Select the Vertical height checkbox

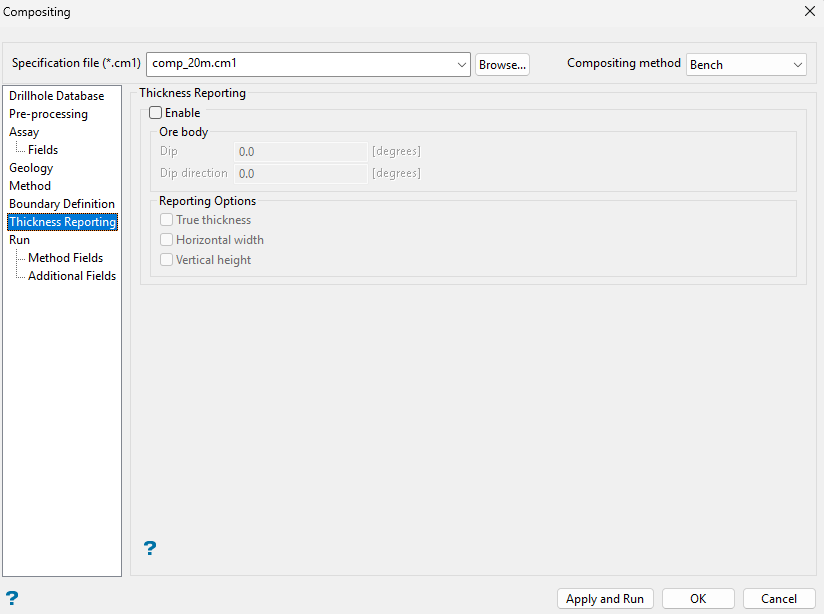167,260
